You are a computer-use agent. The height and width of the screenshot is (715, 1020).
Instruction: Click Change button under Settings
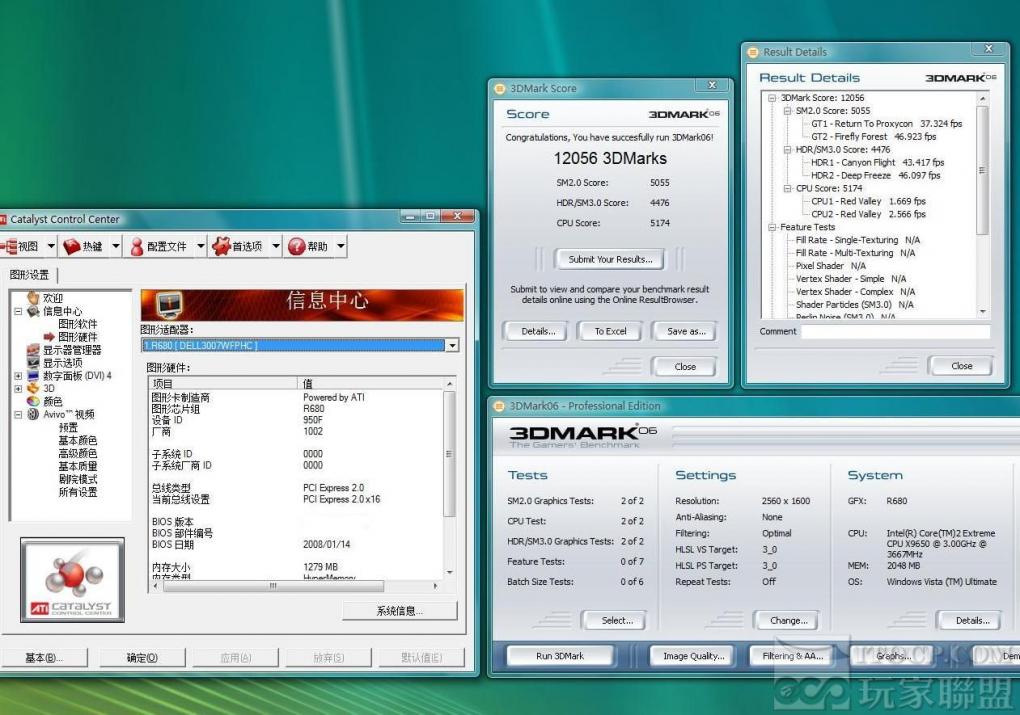[x=788, y=621]
